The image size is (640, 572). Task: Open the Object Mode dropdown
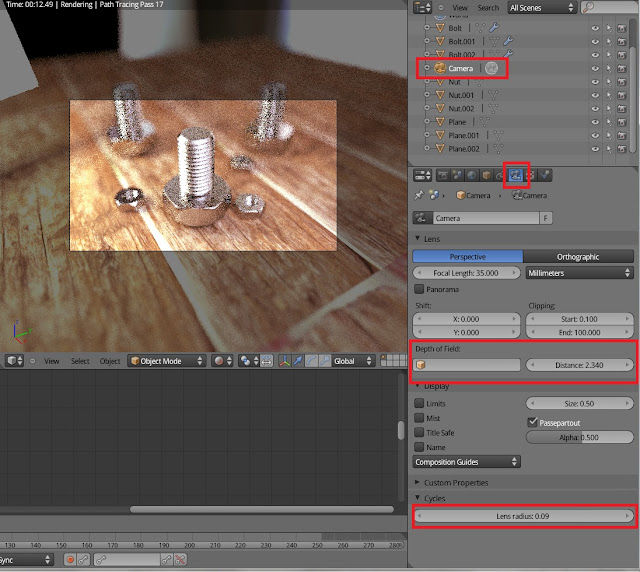pos(166,361)
